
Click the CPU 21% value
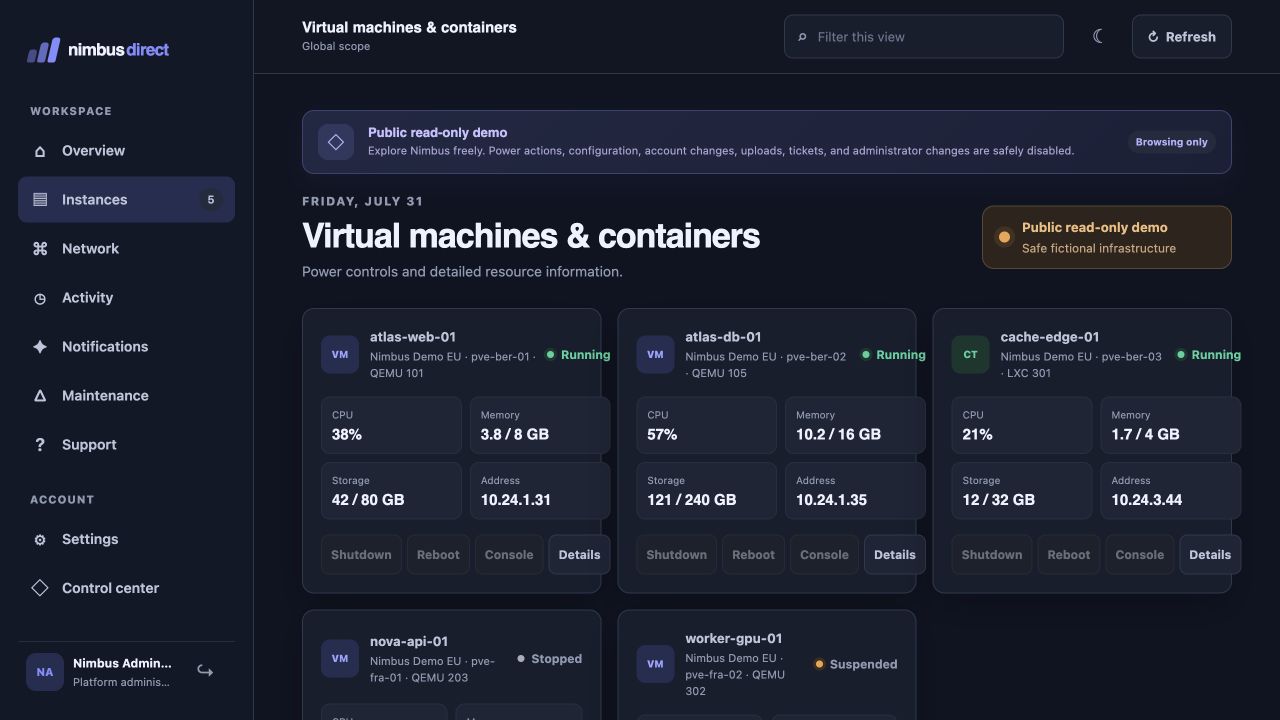tap(977, 435)
